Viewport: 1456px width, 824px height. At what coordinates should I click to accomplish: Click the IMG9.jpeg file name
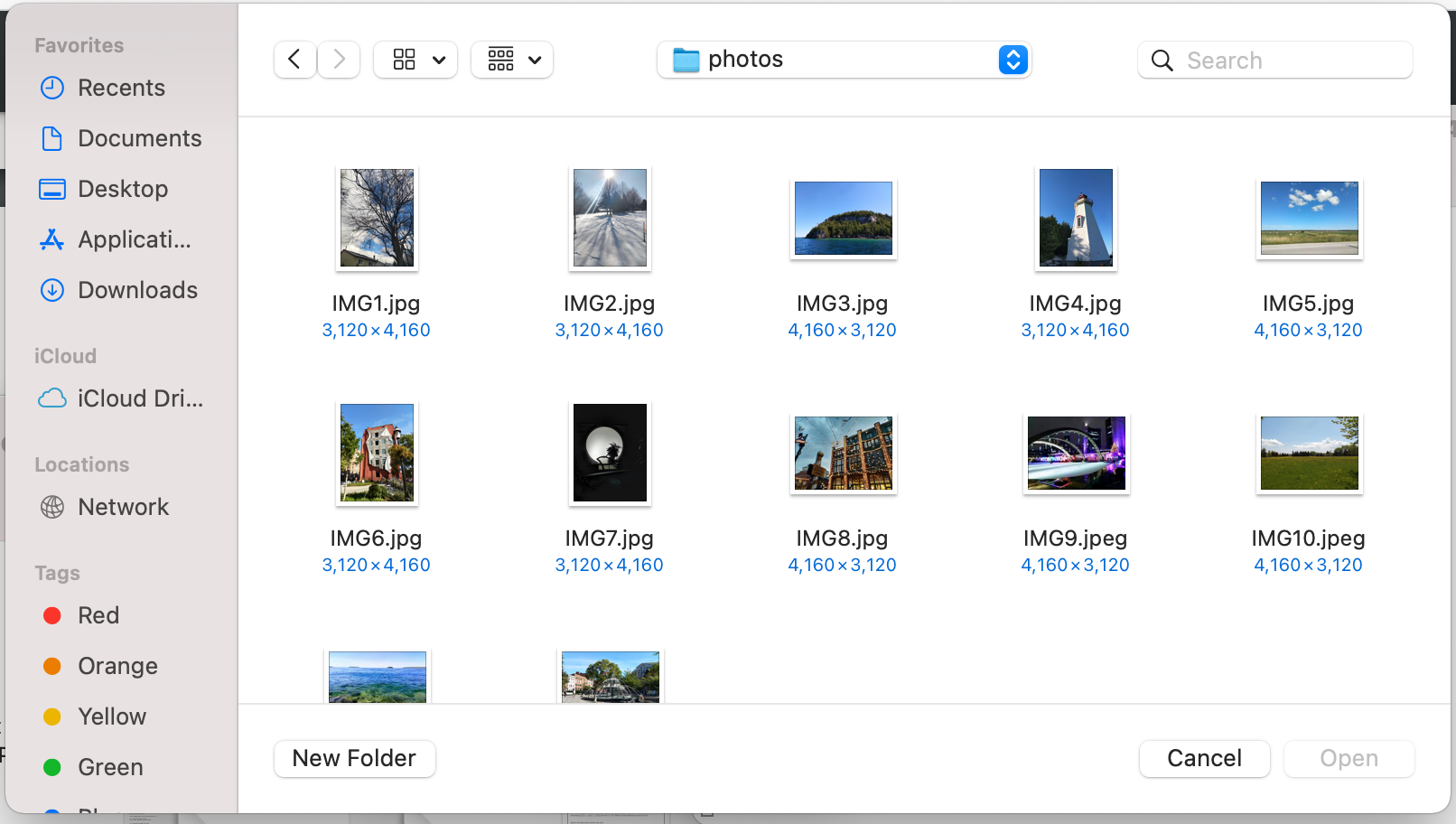pos(1075,538)
